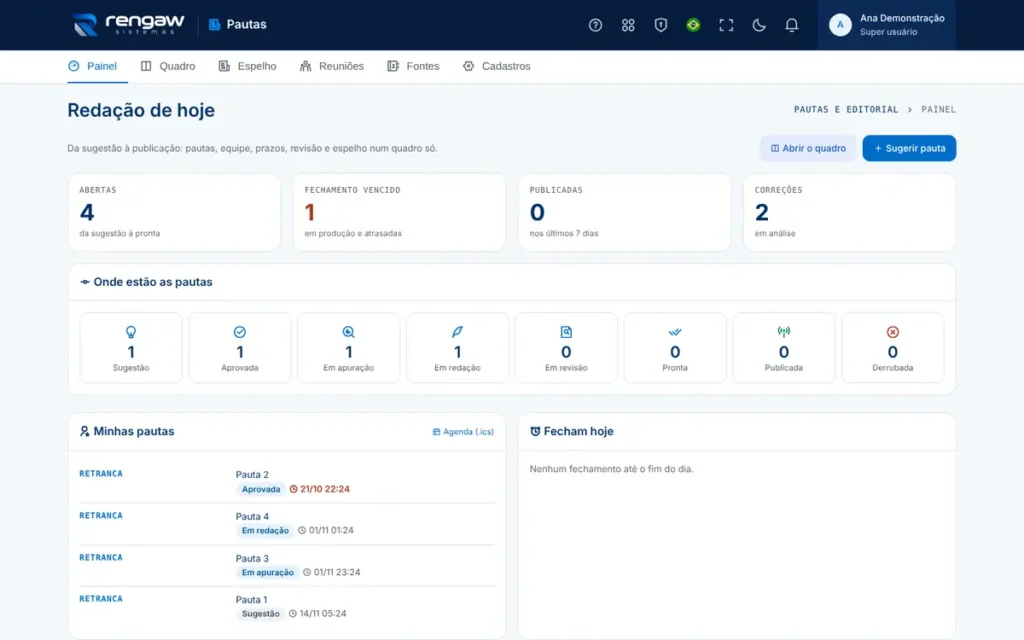Click the deadline 01/11 23:24
Image resolution: width=1024 pixels, height=640 pixels.
(x=332, y=572)
